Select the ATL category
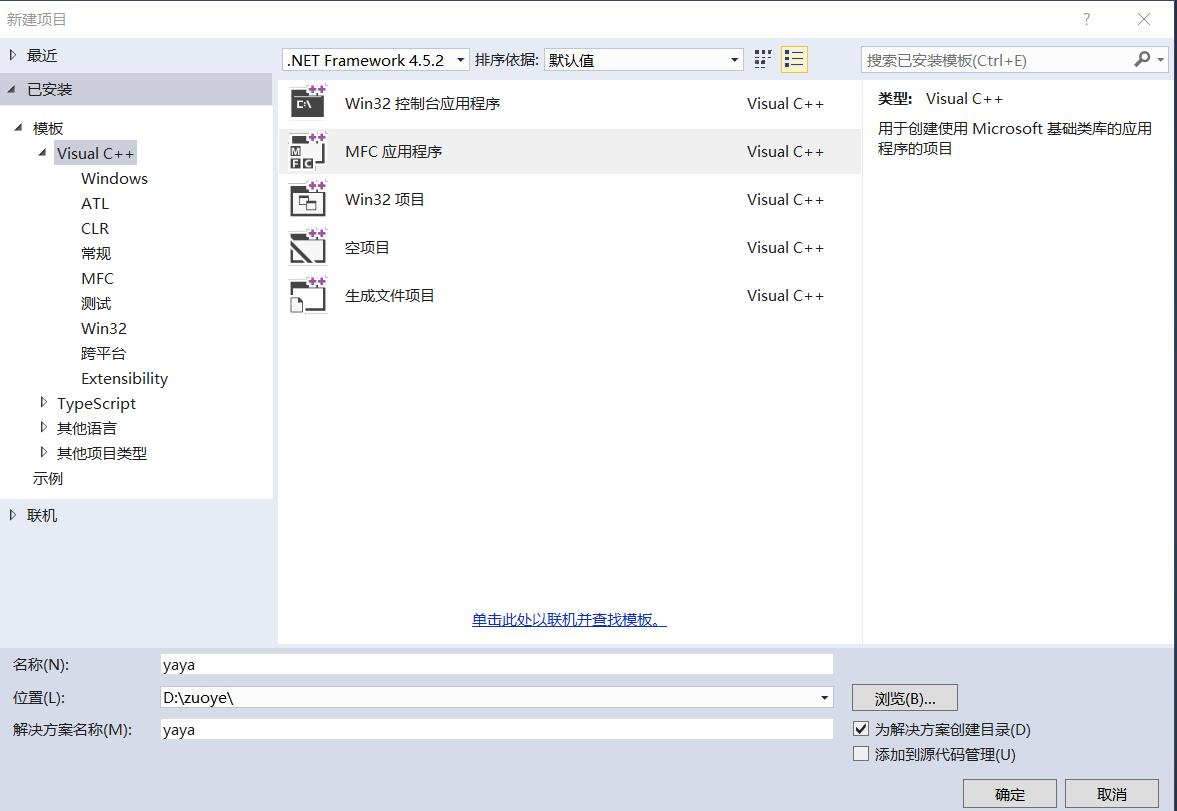The image size is (1177, 811). pos(95,204)
